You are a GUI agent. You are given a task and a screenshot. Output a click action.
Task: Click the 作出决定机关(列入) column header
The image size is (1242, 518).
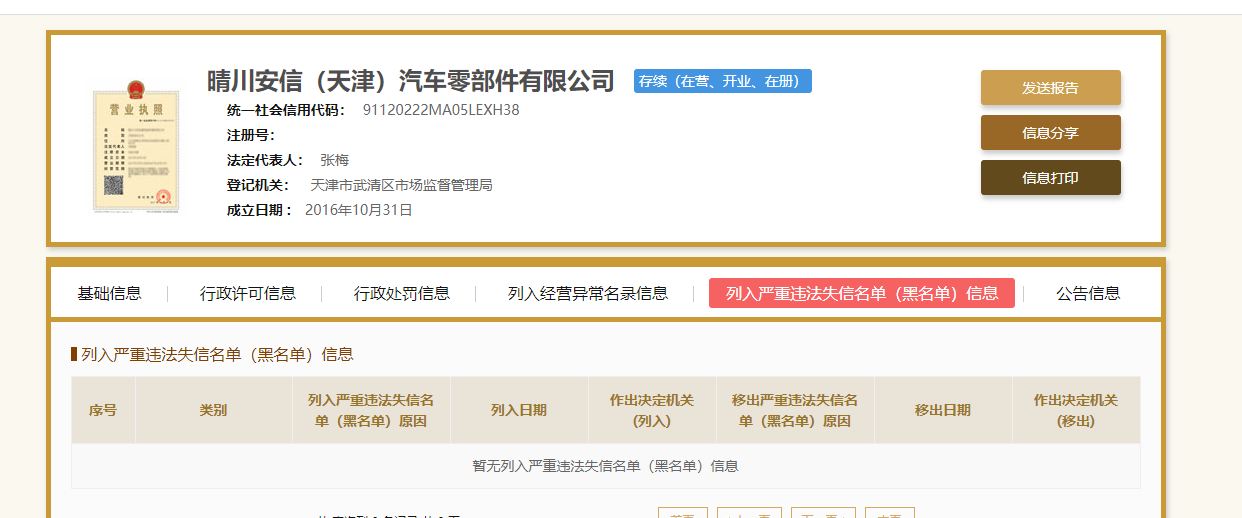point(652,410)
